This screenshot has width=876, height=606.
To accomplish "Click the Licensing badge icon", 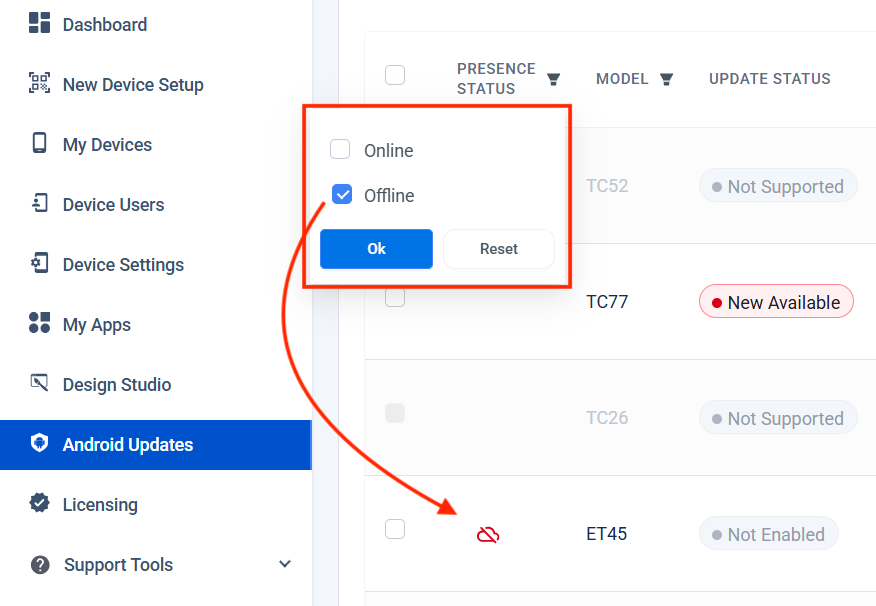I will (x=39, y=504).
